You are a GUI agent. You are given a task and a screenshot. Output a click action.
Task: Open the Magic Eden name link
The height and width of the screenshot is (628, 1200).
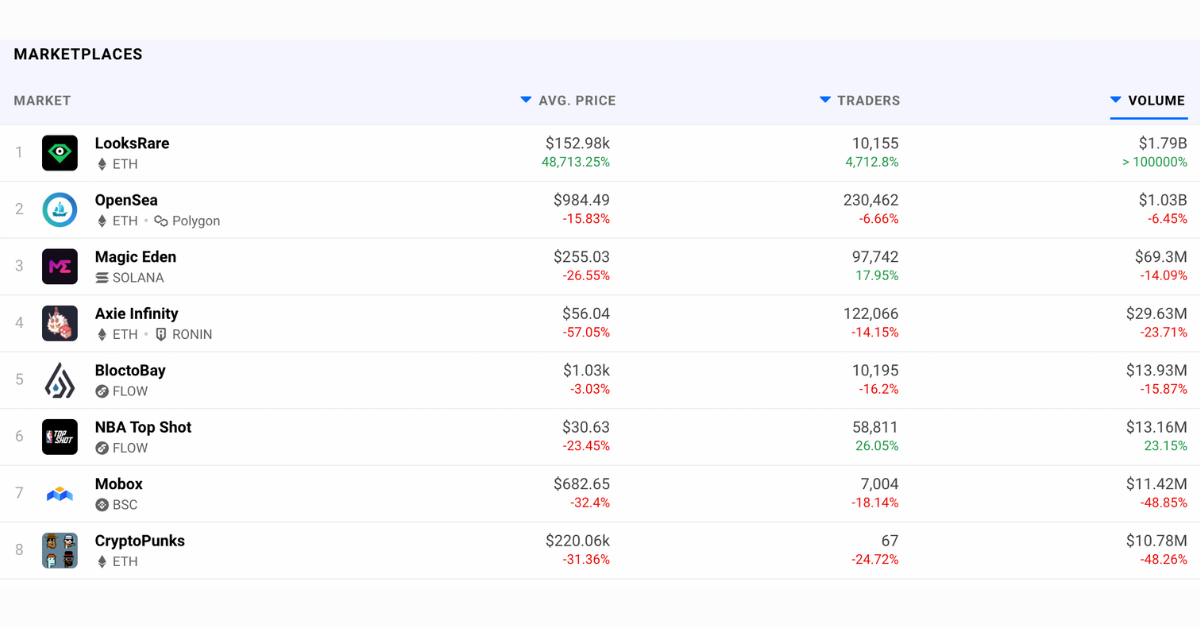click(135, 257)
